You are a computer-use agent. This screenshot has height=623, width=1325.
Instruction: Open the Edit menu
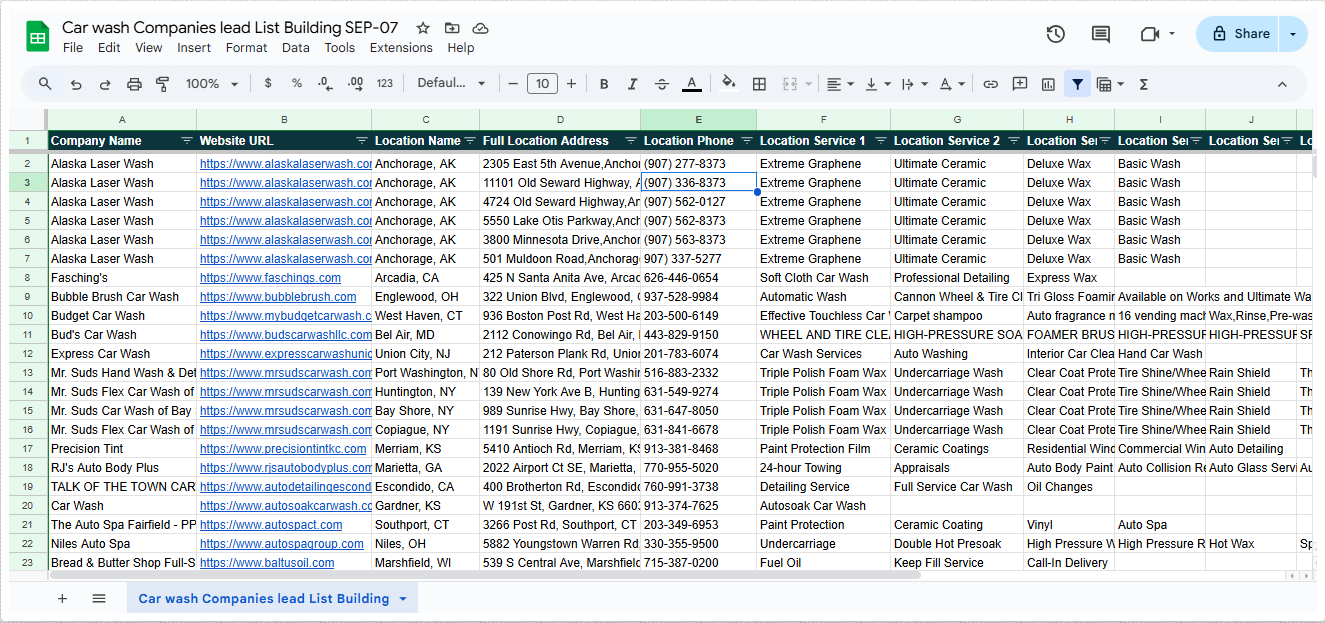tap(109, 48)
